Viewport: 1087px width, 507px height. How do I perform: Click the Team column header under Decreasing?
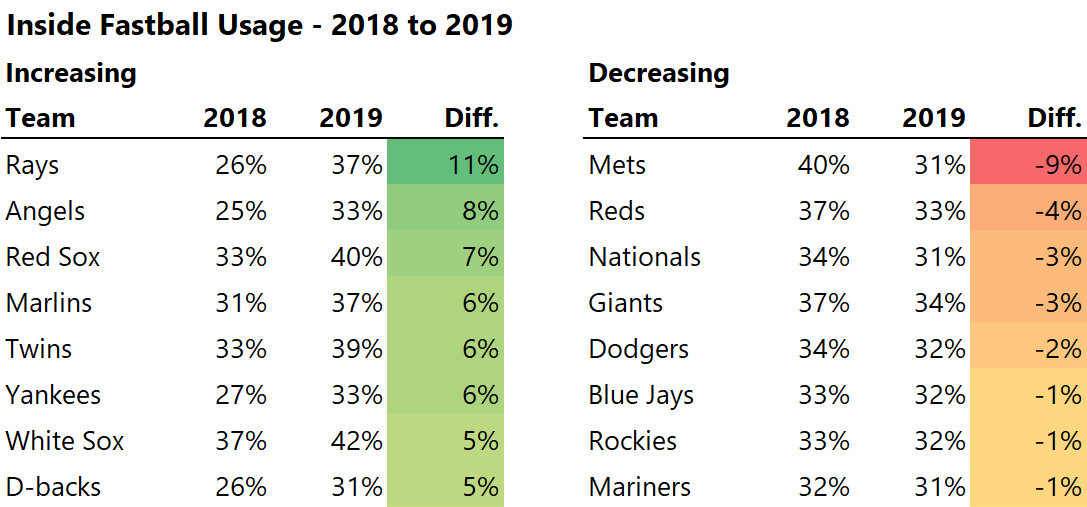[623, 118]
